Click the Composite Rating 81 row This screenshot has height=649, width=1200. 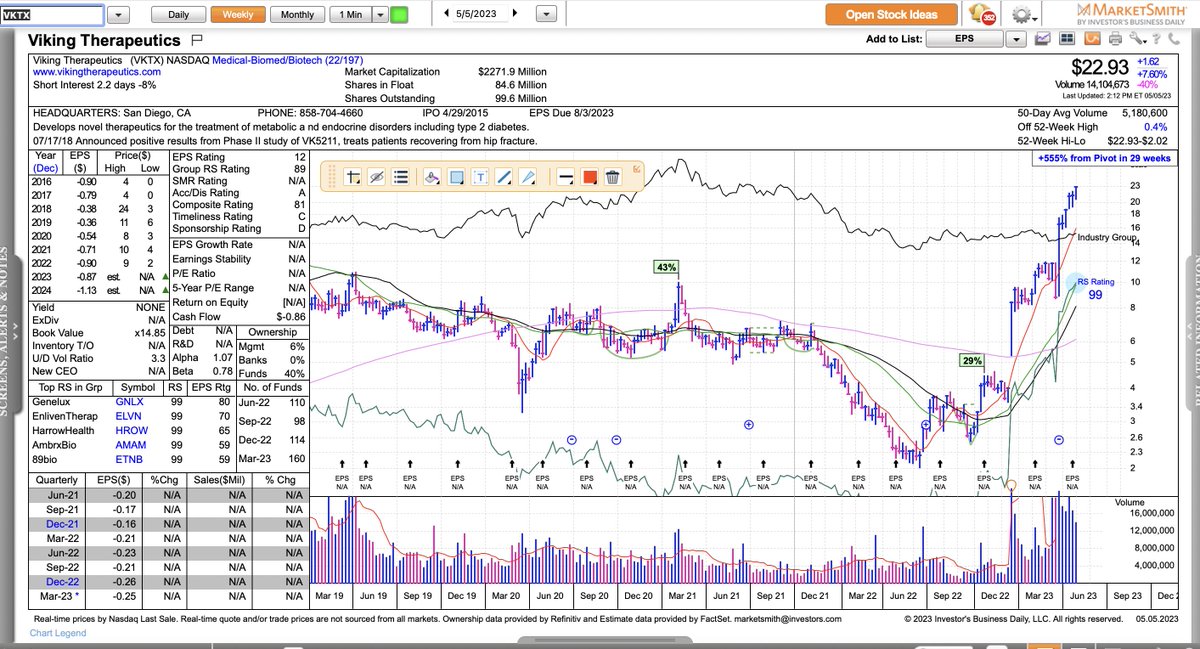240,203
